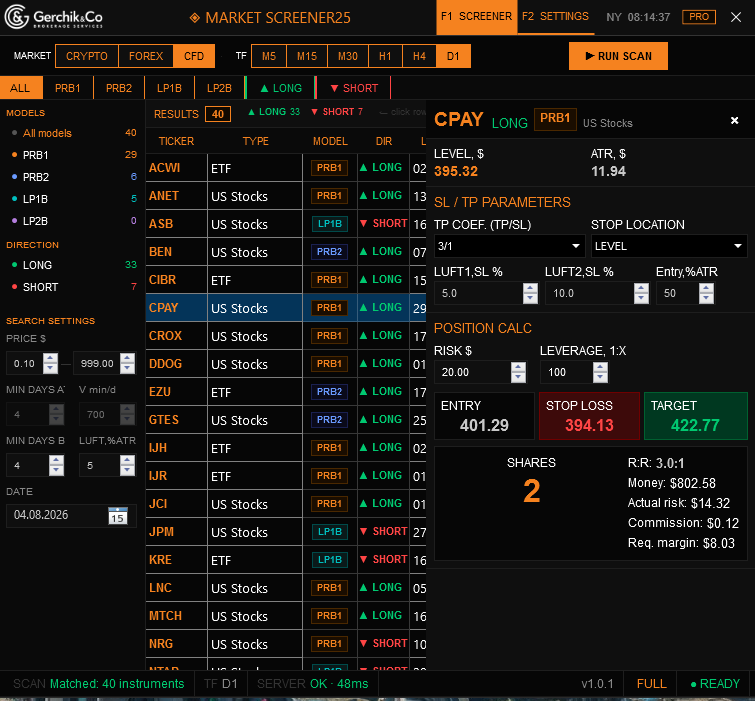Sort by MODEL column header
755x701 pixels.
(x=330, y=142)
